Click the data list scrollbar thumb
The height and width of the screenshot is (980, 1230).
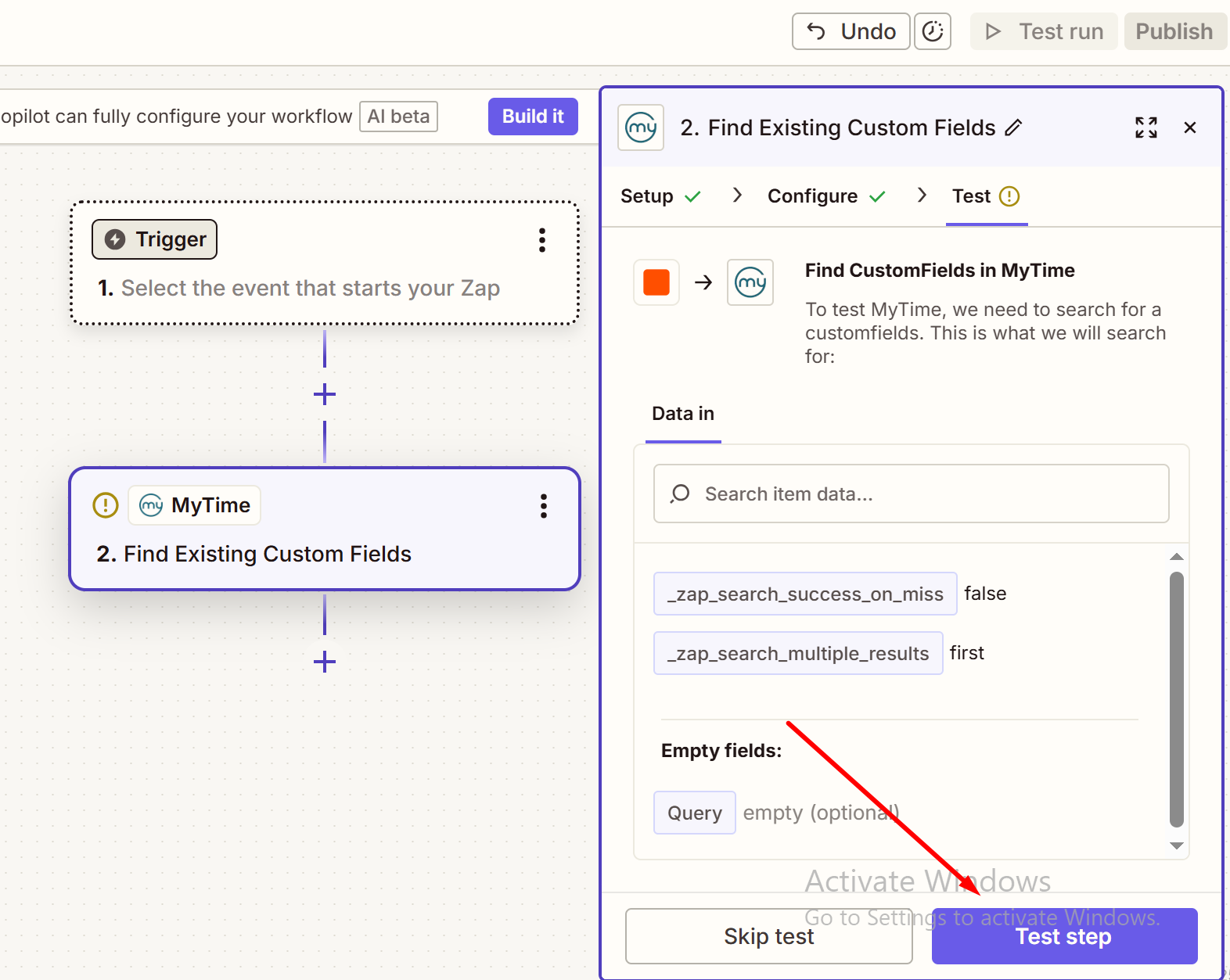(1177, 699)
